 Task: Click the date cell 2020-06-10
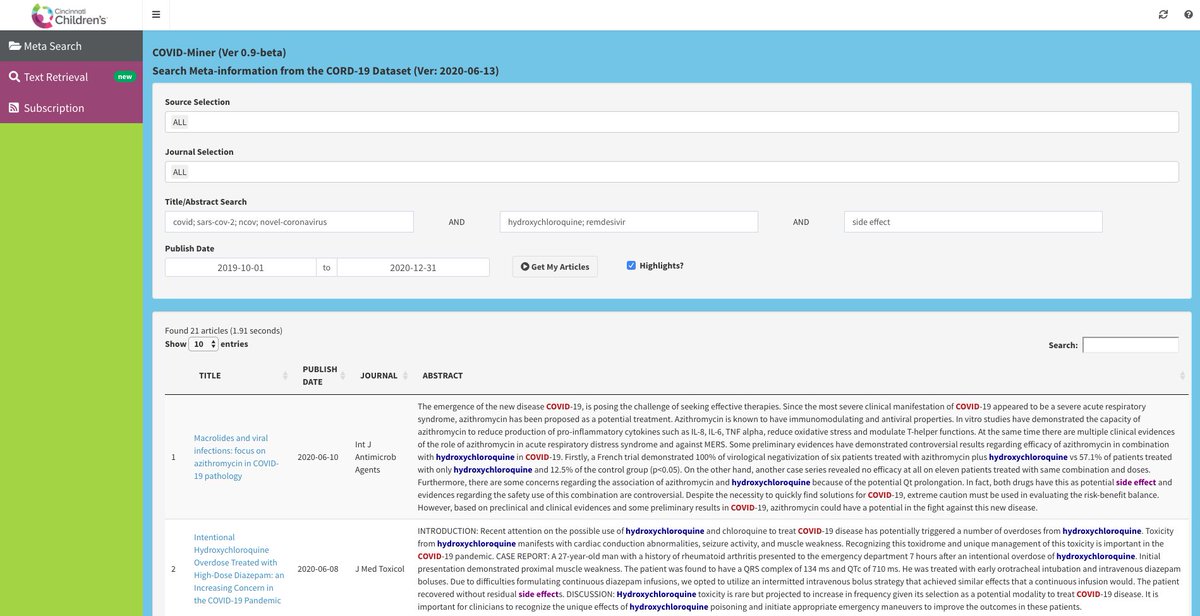320,457
